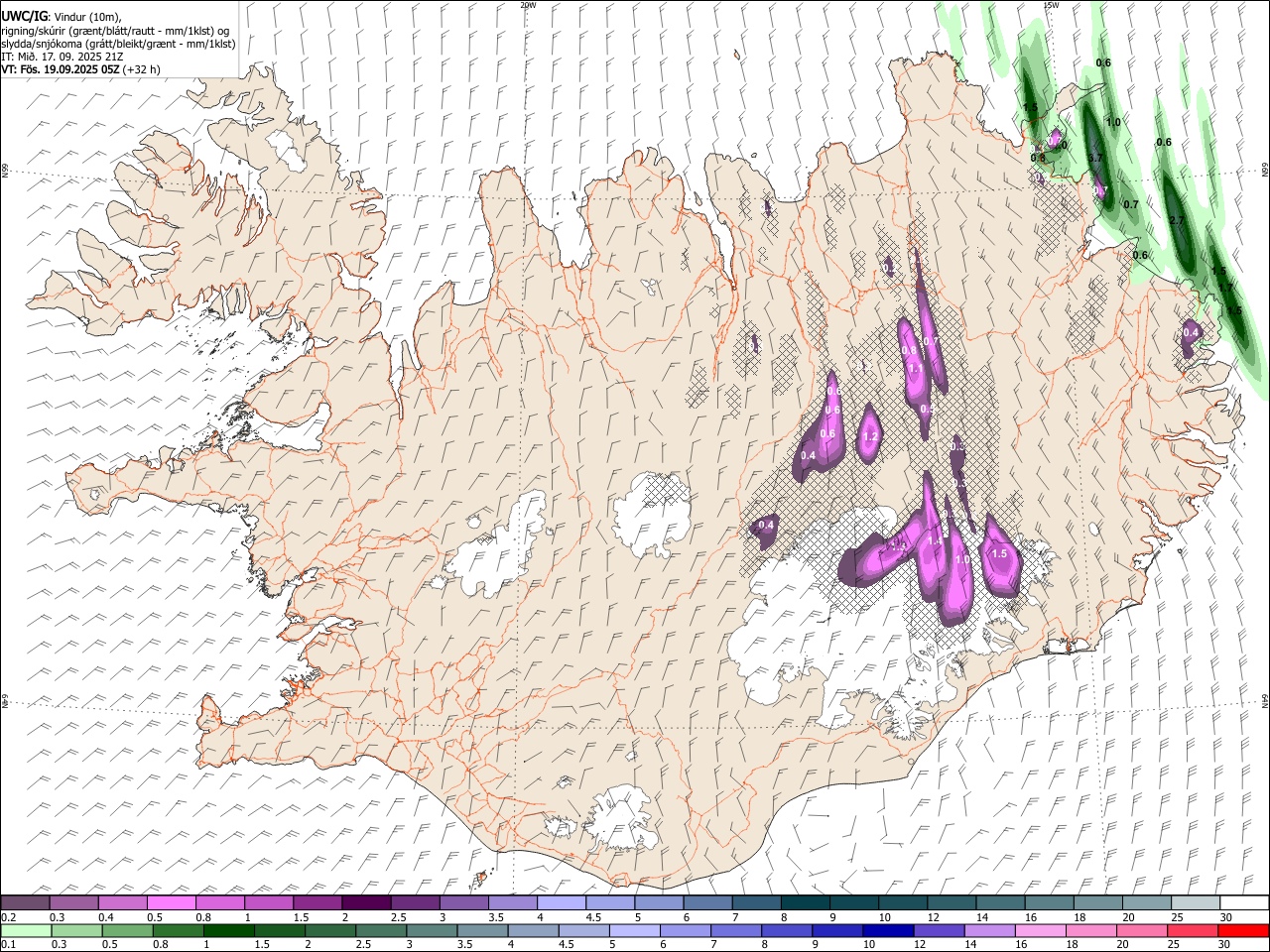
Task: Click the bright pink top legend swatch between 0.5 and 0.8
Action: pyautogui.click(x=172, y=903)
